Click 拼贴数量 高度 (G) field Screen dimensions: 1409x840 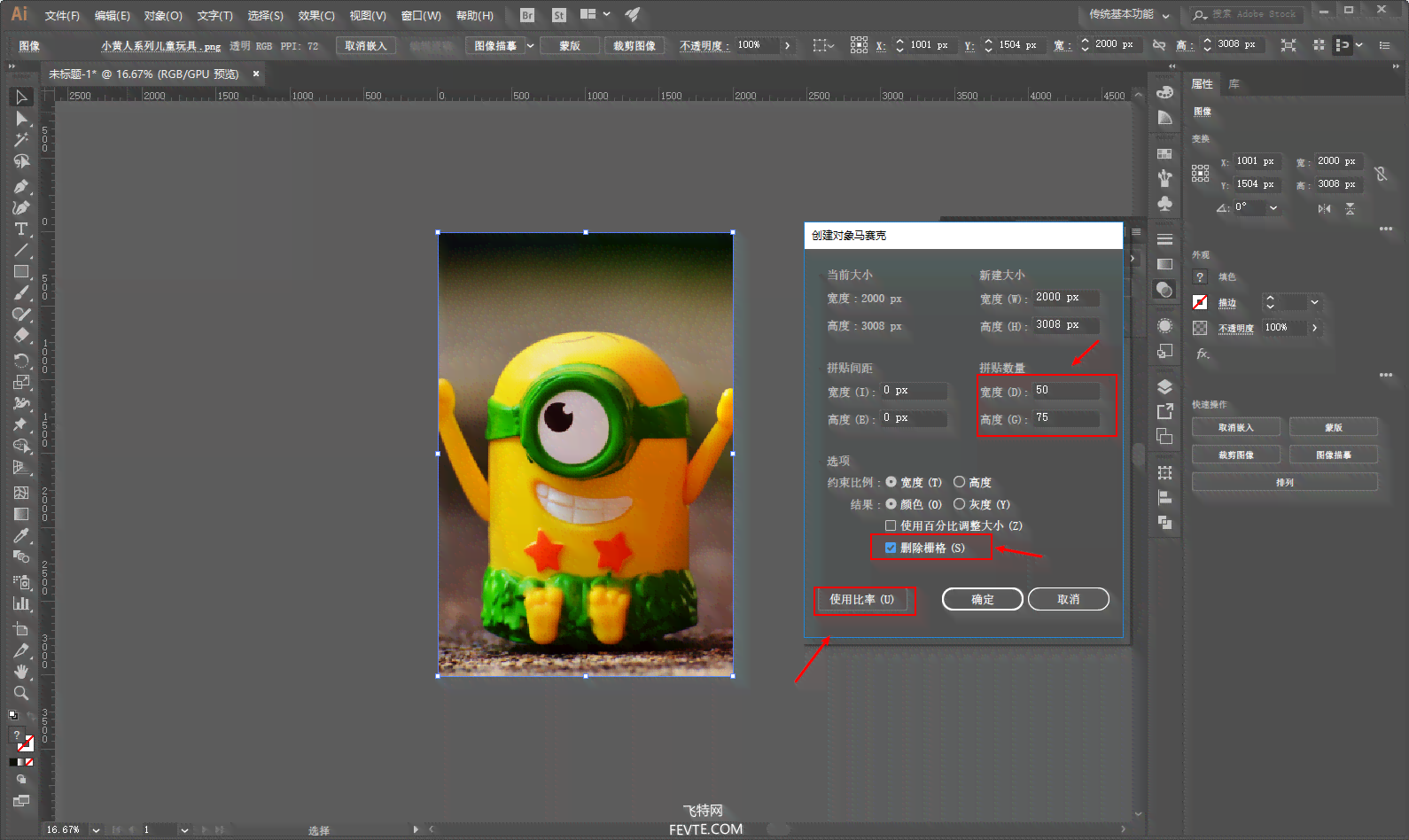pyautogui.click(x=1066, y=418)
